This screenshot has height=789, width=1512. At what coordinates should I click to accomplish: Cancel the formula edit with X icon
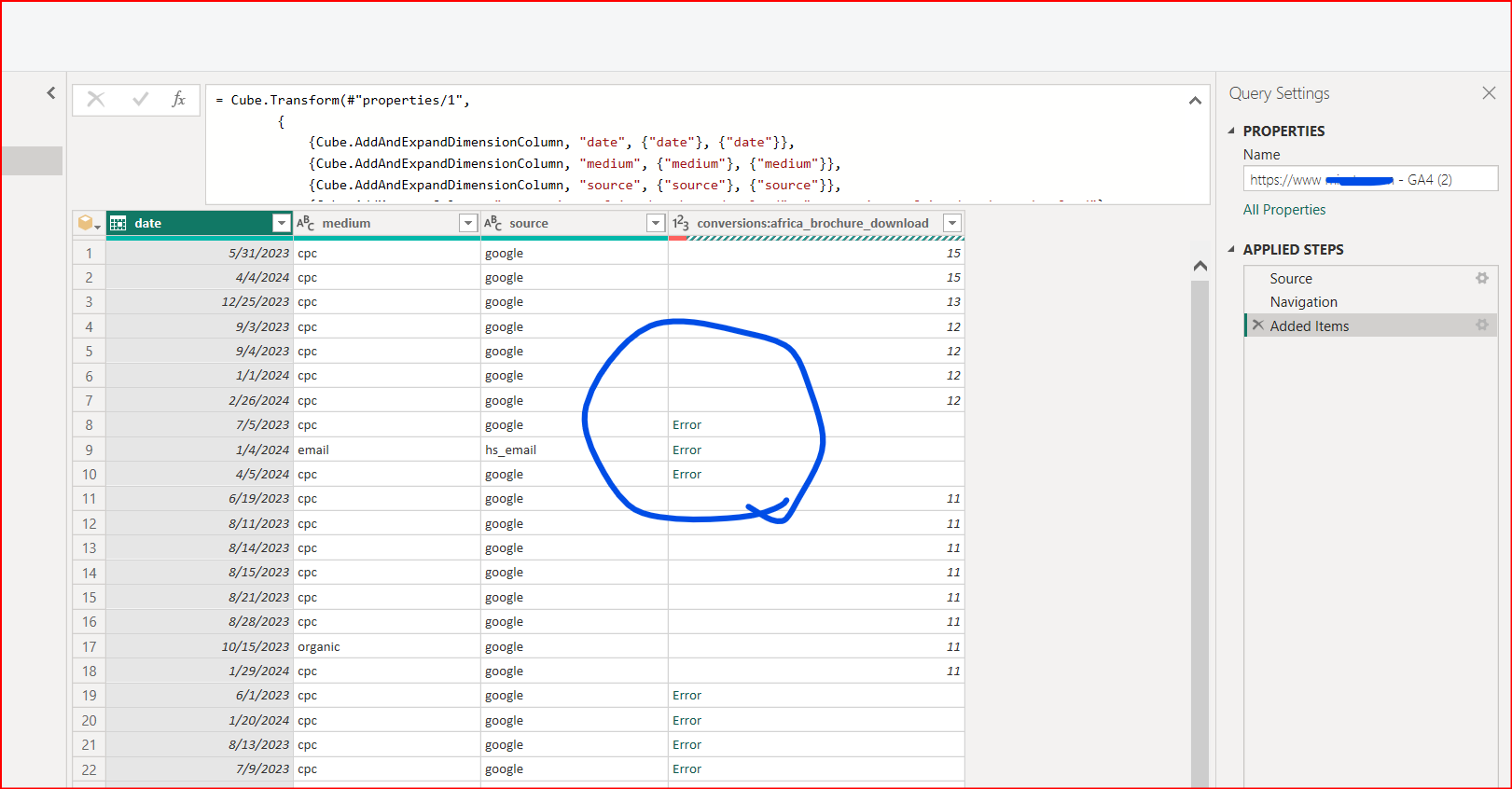point(96,99)
